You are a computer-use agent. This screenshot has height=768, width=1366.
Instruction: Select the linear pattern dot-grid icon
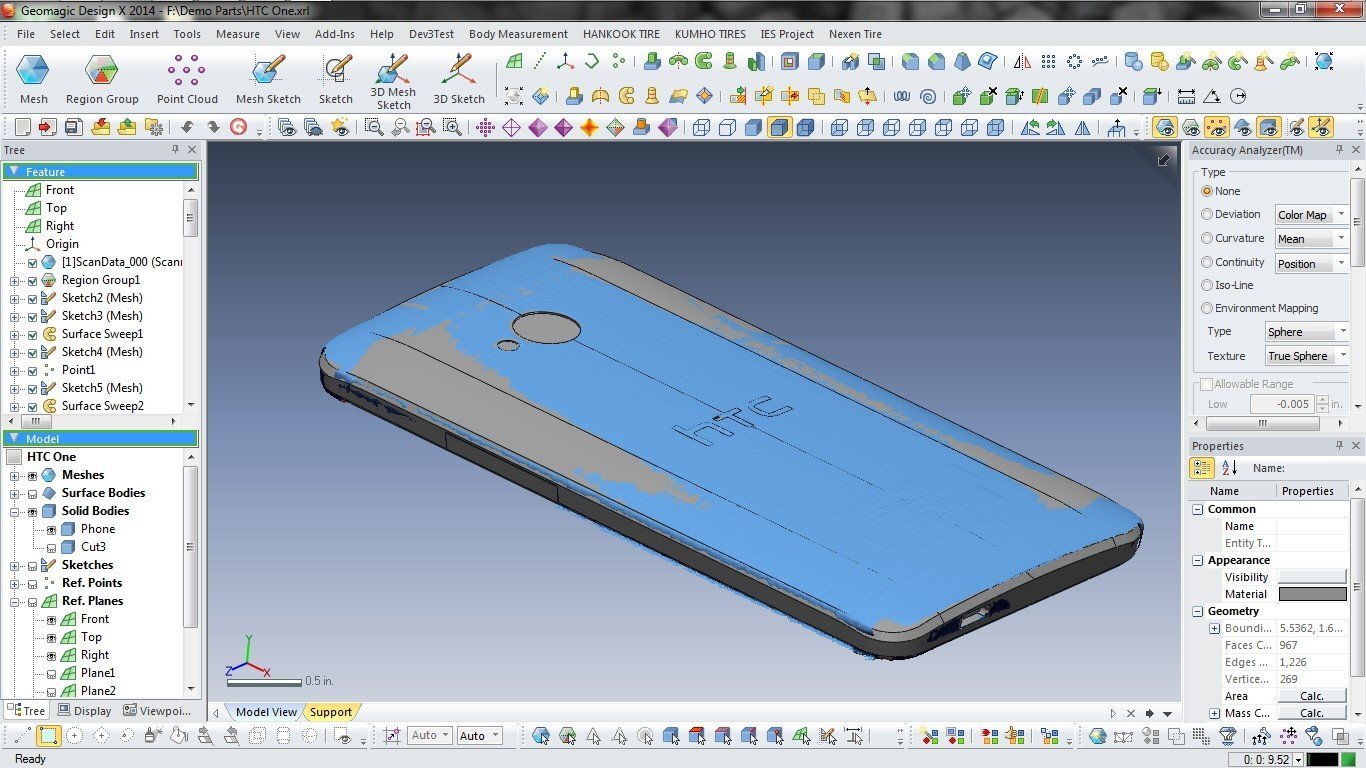point(1048,61)
